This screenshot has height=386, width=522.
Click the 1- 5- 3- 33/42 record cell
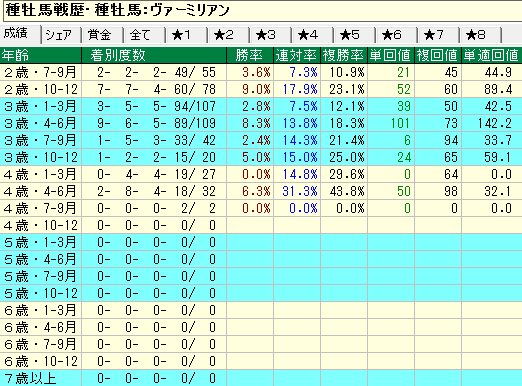coord(154,140)
